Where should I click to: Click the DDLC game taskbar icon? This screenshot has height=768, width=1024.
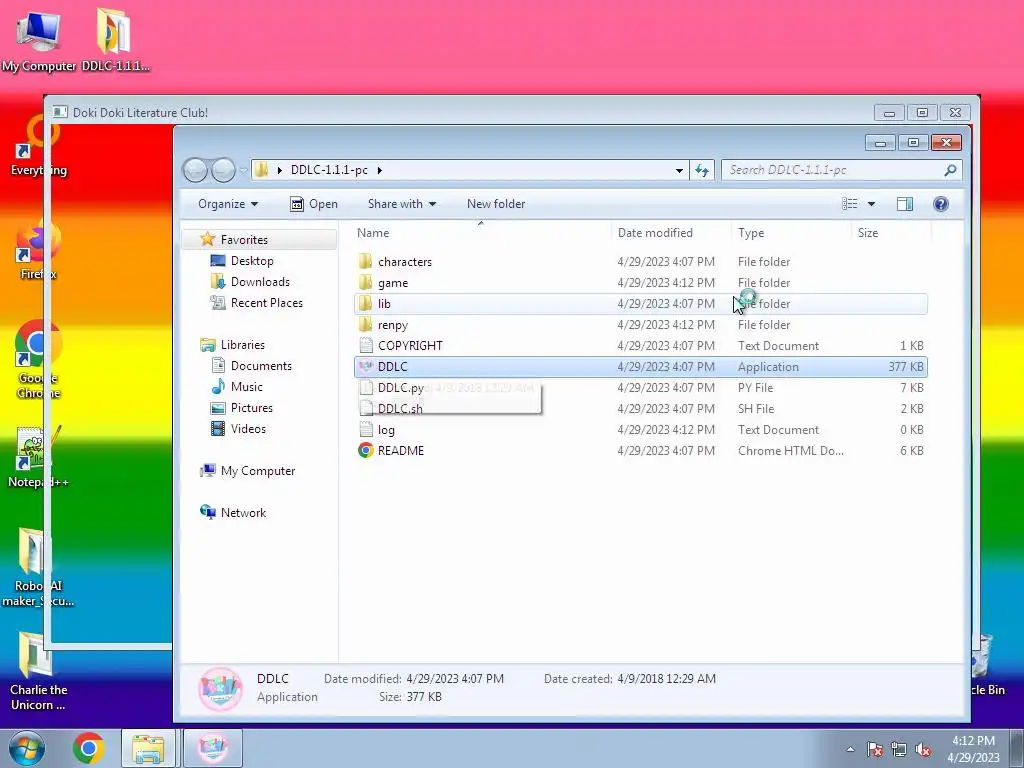(213, 748)
